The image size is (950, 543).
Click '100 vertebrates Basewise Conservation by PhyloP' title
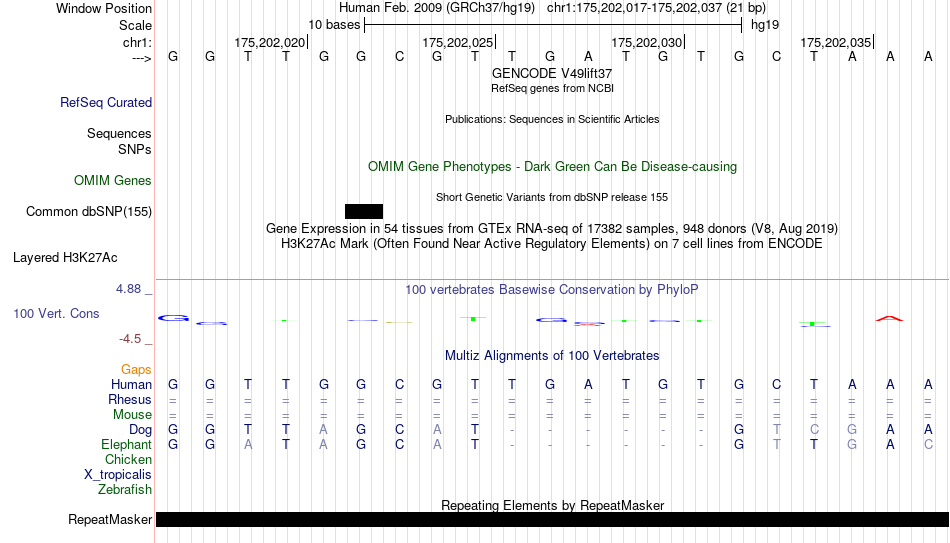552,290
